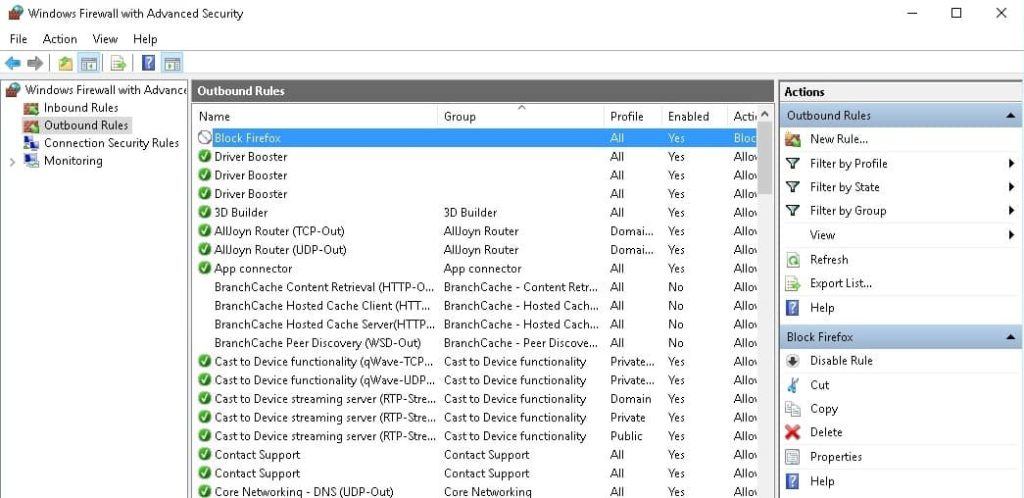Click the Forward arrow toolbar icon
Viewport: 1024px width, 498px height.
[x=35, y=63]
